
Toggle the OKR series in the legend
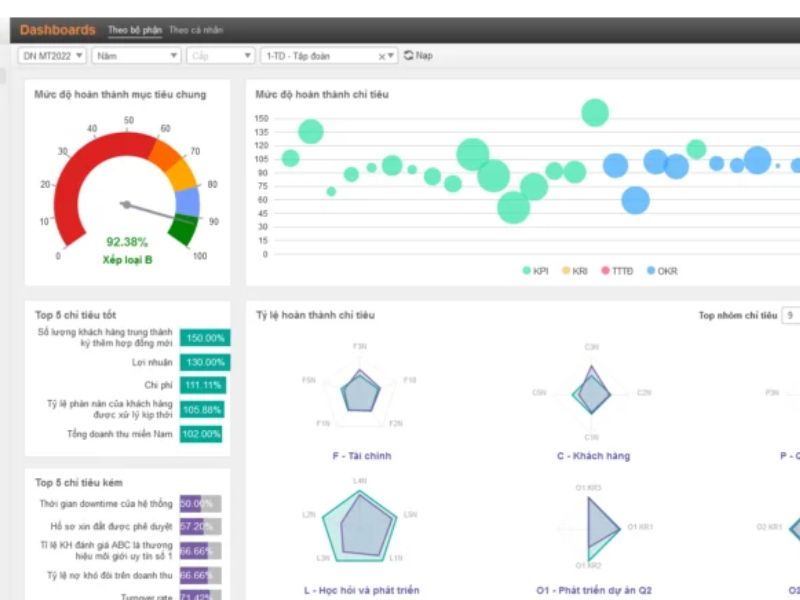point(661,271)
